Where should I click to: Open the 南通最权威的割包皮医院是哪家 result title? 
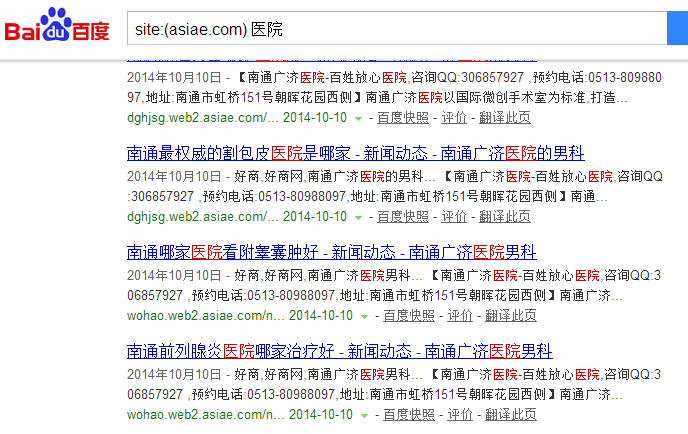[355, 153]
